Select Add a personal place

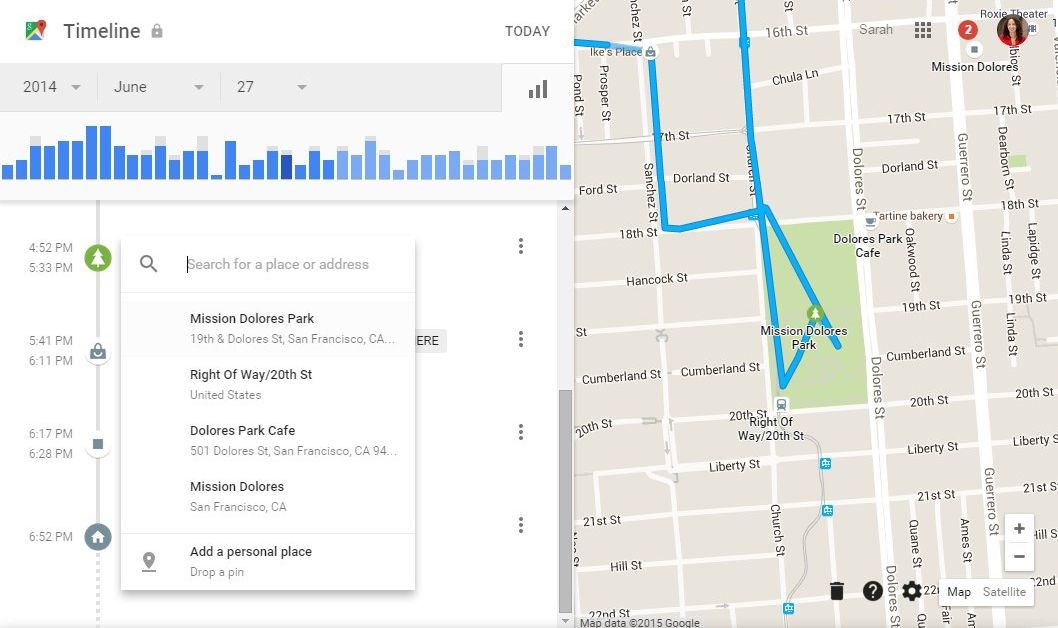pyautogui.click(x=268, y=561)
